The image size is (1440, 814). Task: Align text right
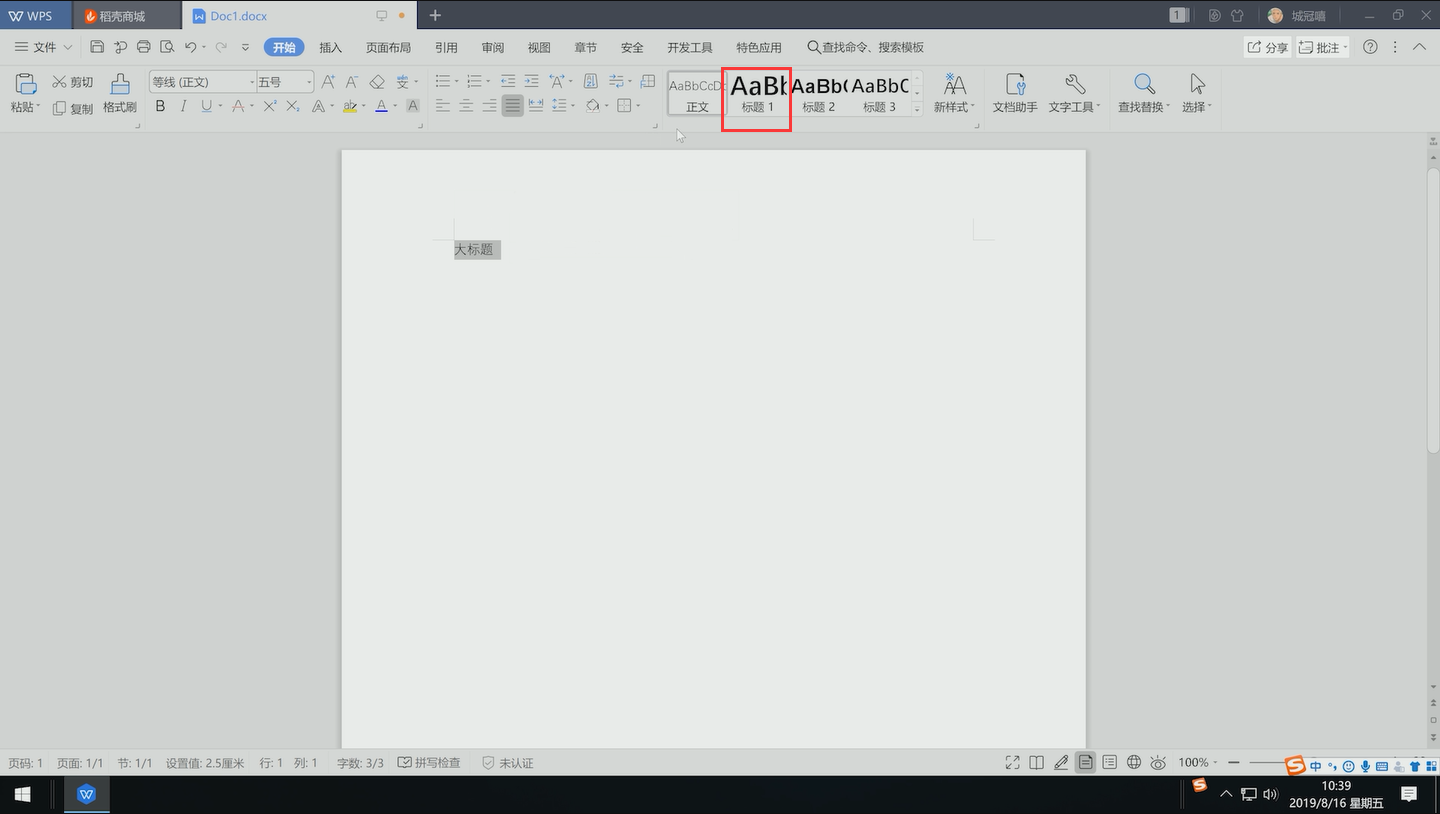coord(489,105)
